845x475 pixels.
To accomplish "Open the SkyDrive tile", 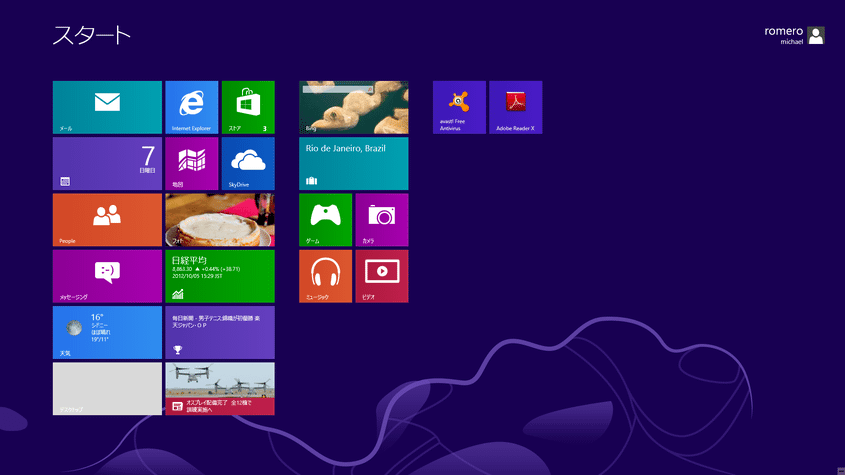I will click(248, 163).
